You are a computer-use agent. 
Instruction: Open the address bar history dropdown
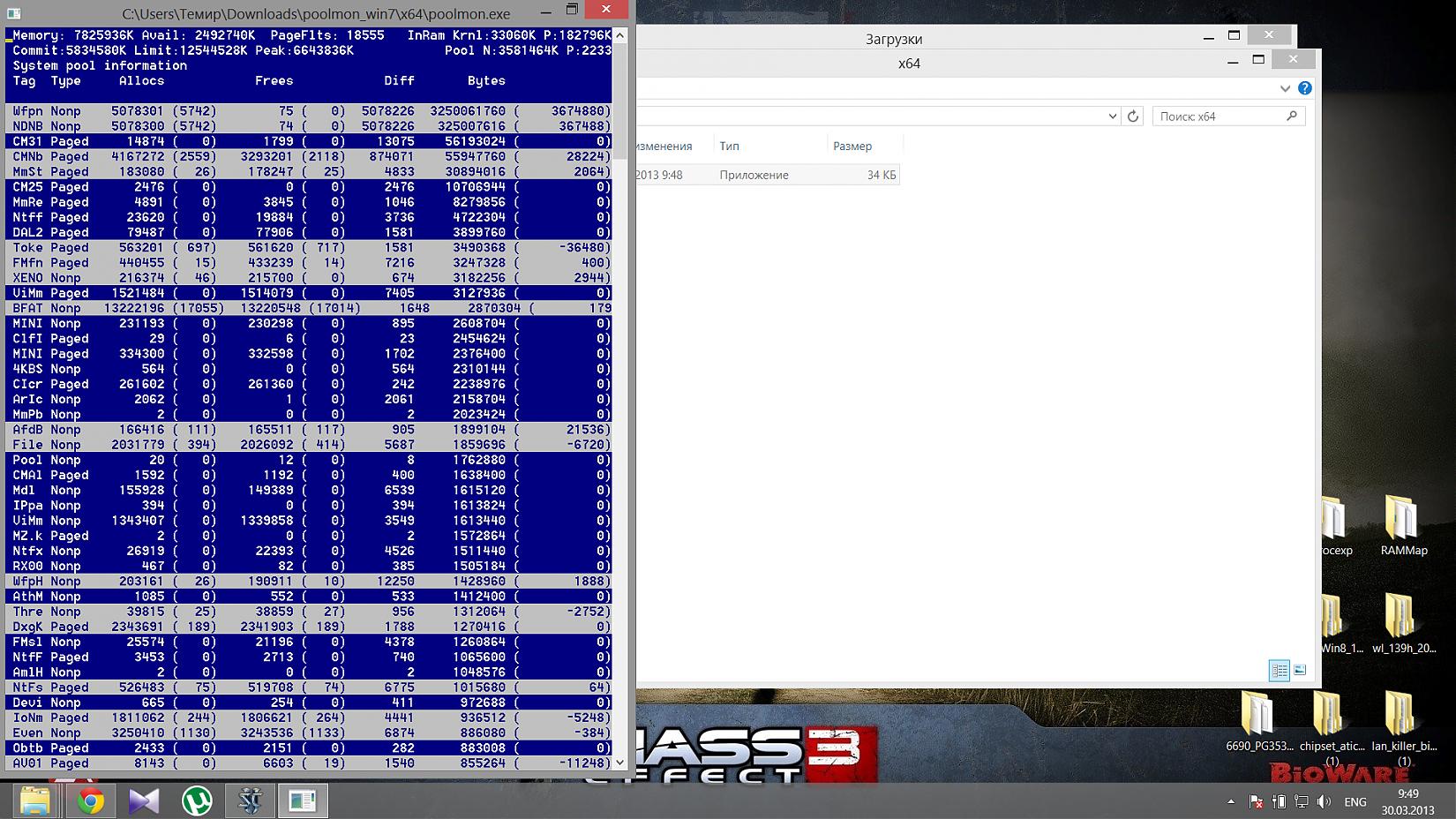tap(1112, 116)
